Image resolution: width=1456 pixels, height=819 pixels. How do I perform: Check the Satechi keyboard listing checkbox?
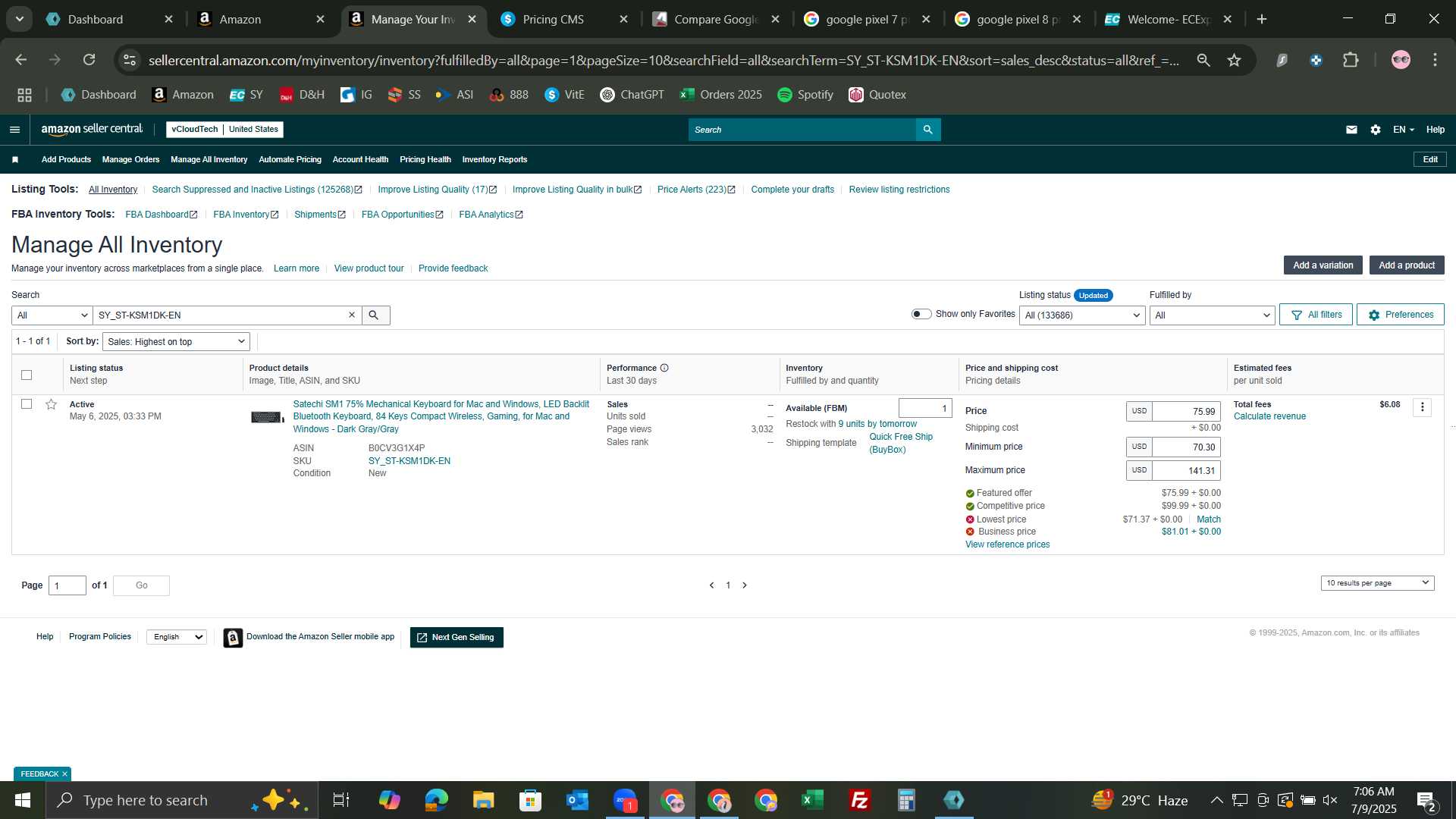point(27,404)
